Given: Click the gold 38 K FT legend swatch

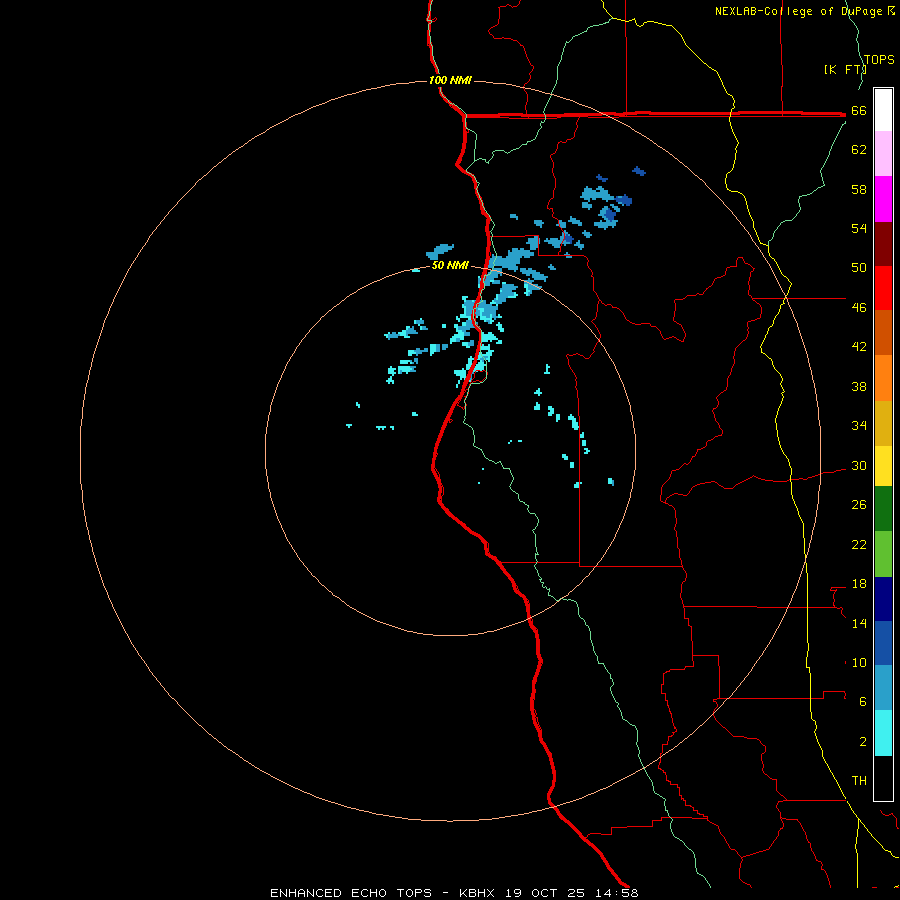Looking at the screenshot, I should [883, 423].
